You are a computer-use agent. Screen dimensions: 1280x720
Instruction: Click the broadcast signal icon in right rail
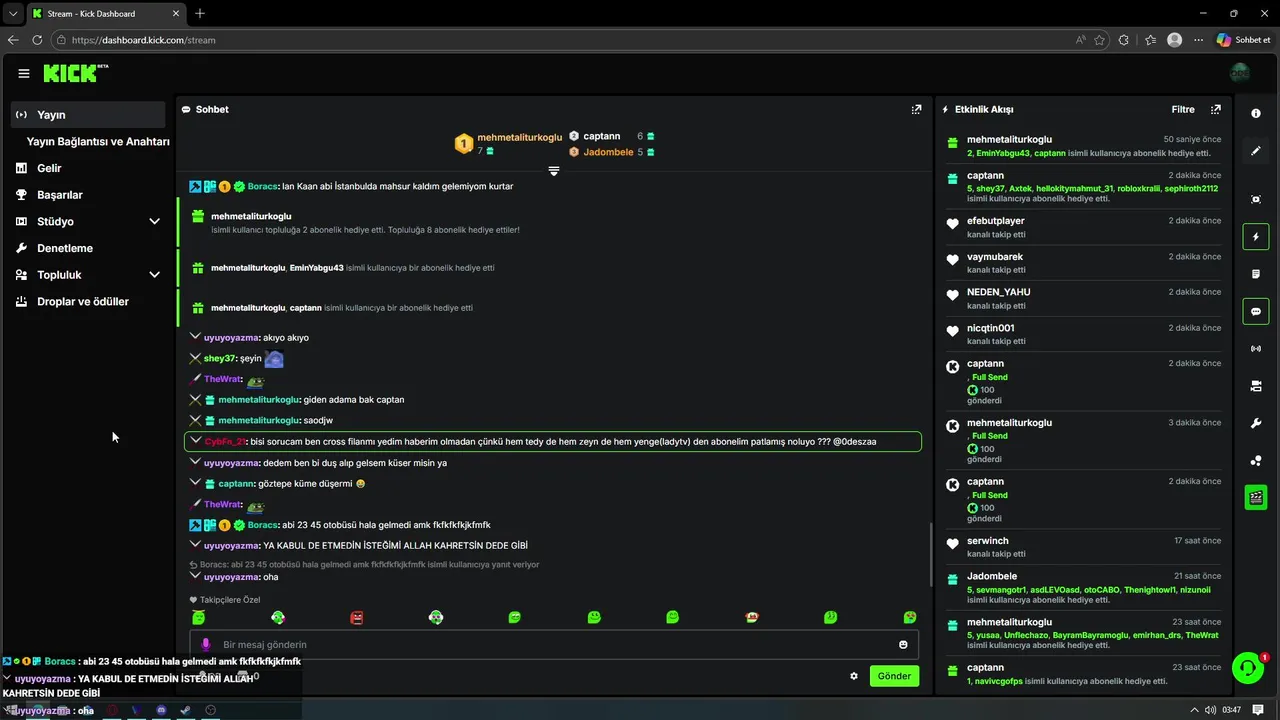1256,349
